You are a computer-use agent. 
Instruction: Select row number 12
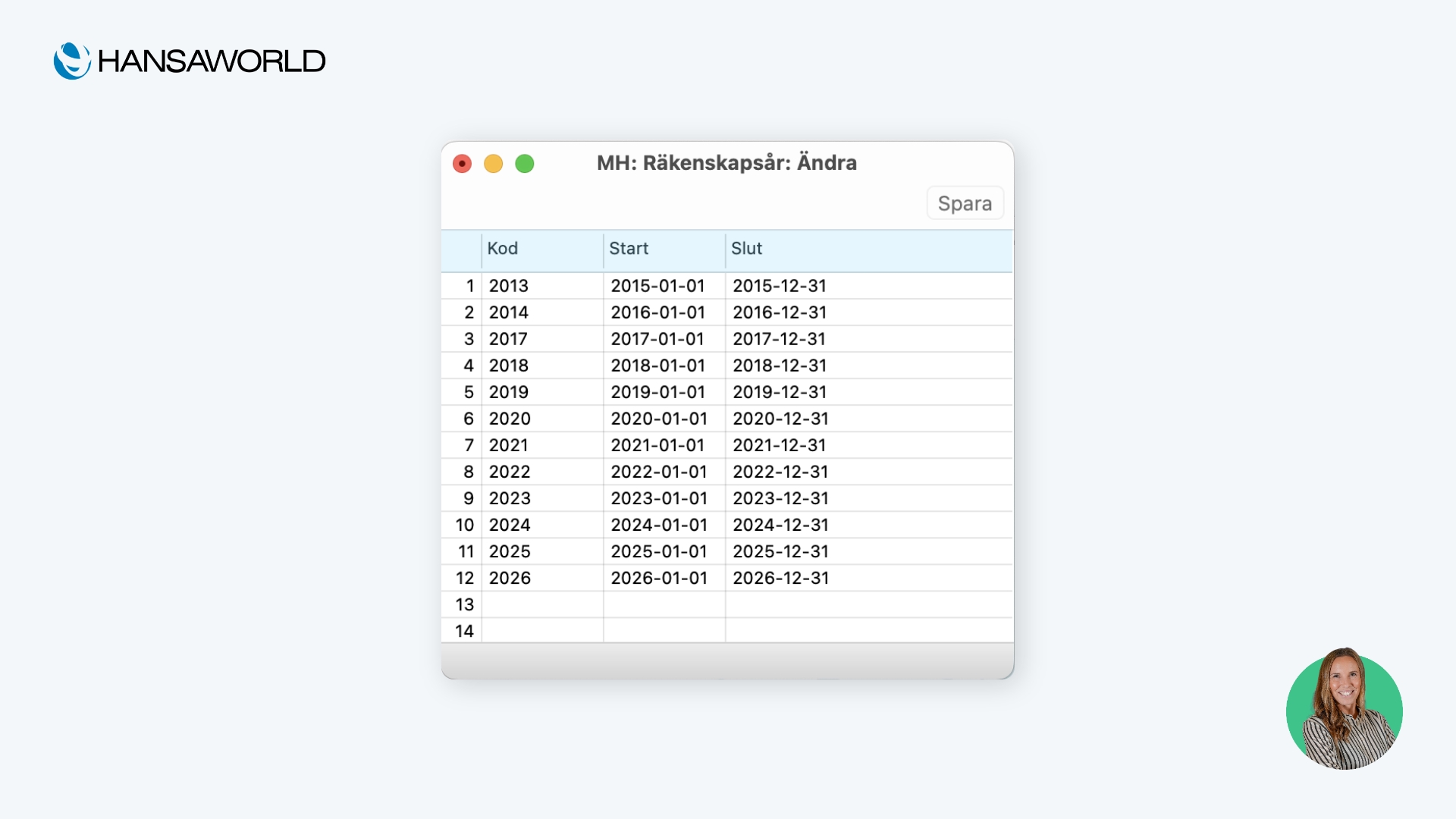click(462, 578)
